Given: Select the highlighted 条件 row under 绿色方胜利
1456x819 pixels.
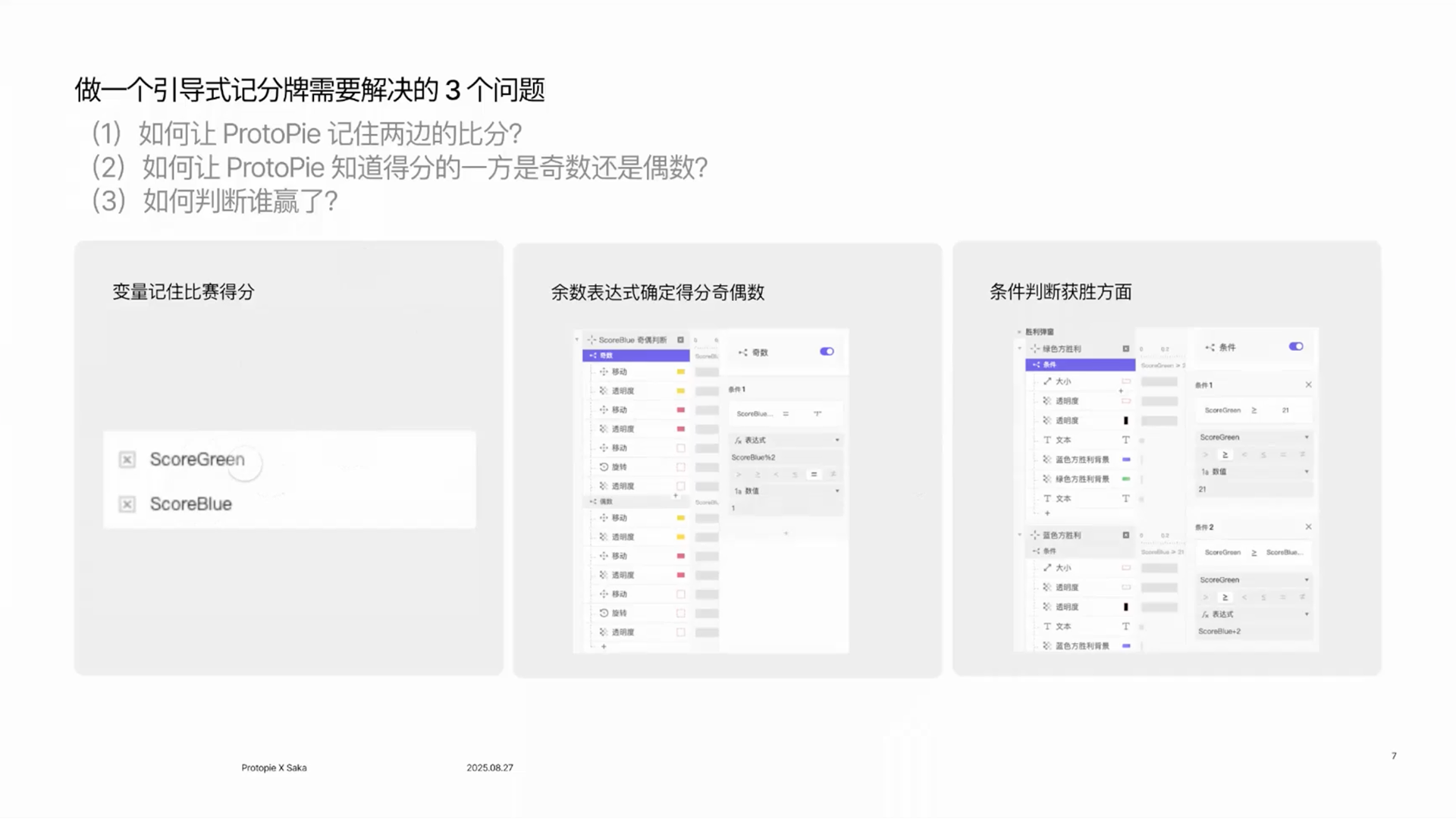Looking at the screenshot, I should coord(1080,365).
